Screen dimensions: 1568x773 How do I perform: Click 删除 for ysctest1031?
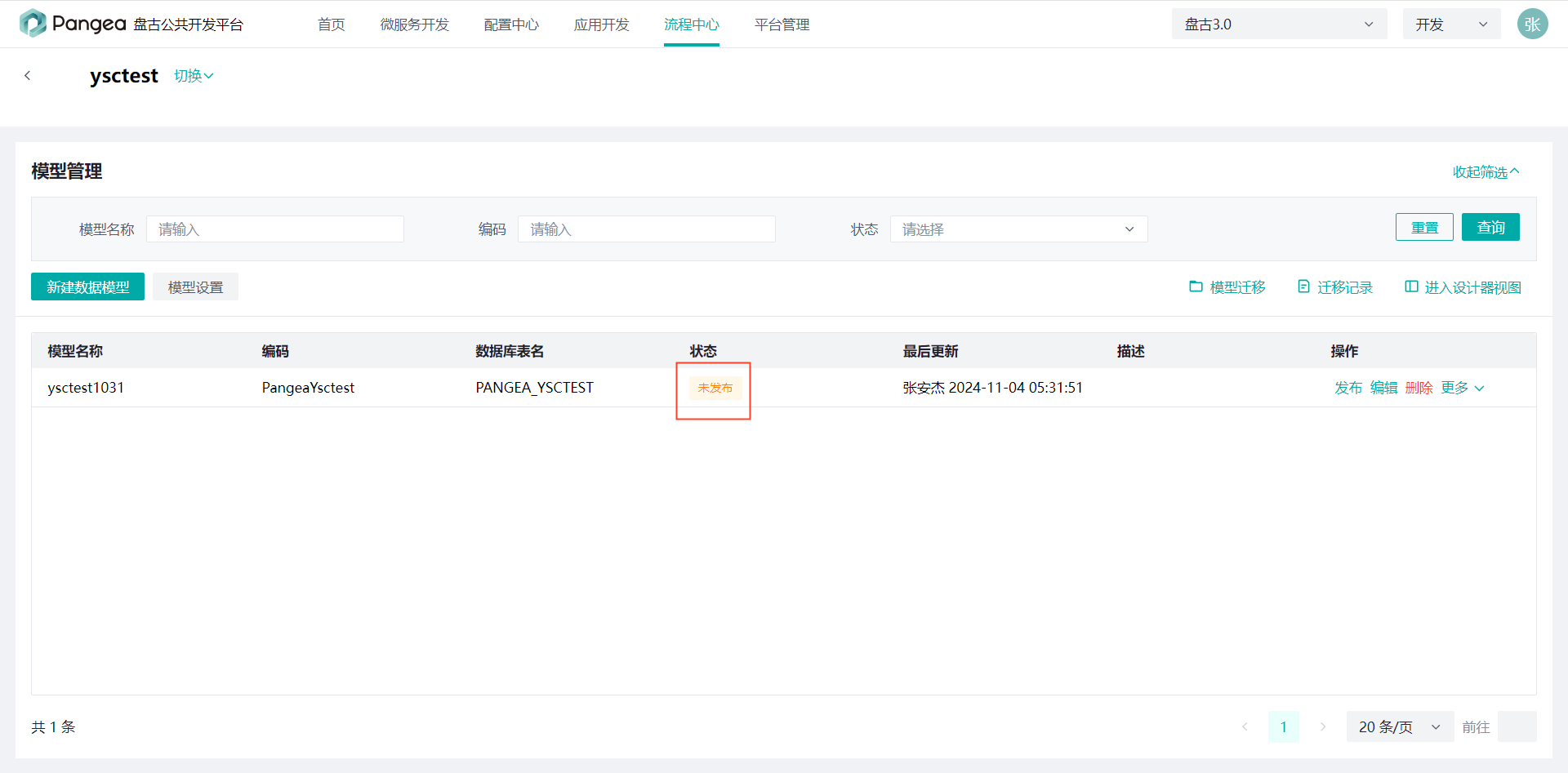[1419, 388]
